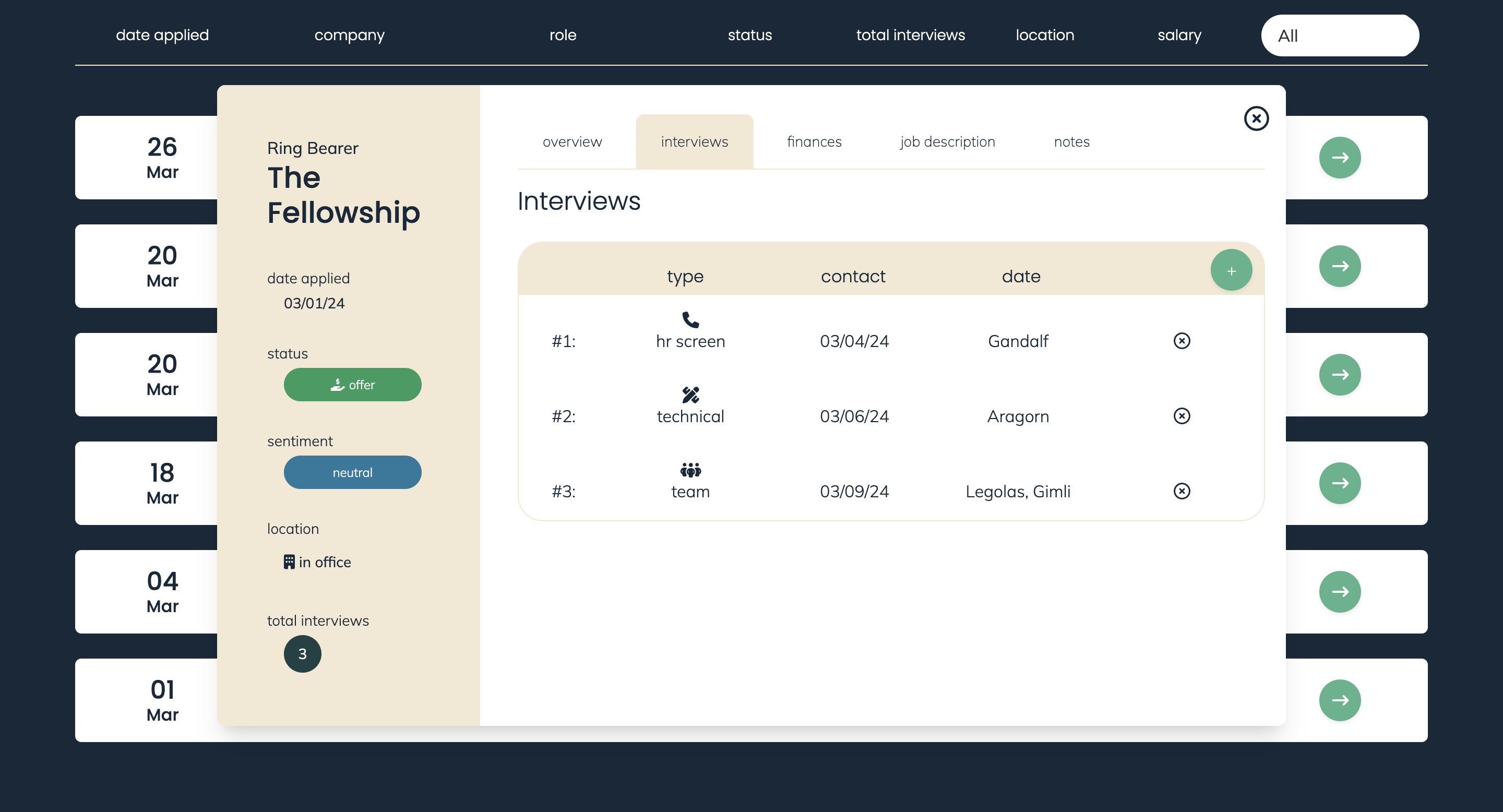The width and height of the screenshot is (1503, 812).
Task: Click the 03/01/24 date applied value
Action: [314, 303]
